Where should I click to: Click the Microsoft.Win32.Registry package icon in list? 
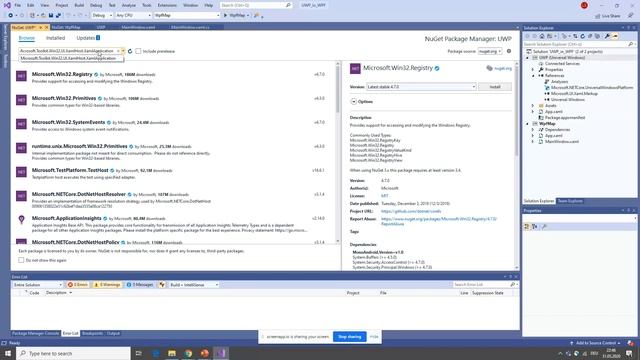(21, 76)
